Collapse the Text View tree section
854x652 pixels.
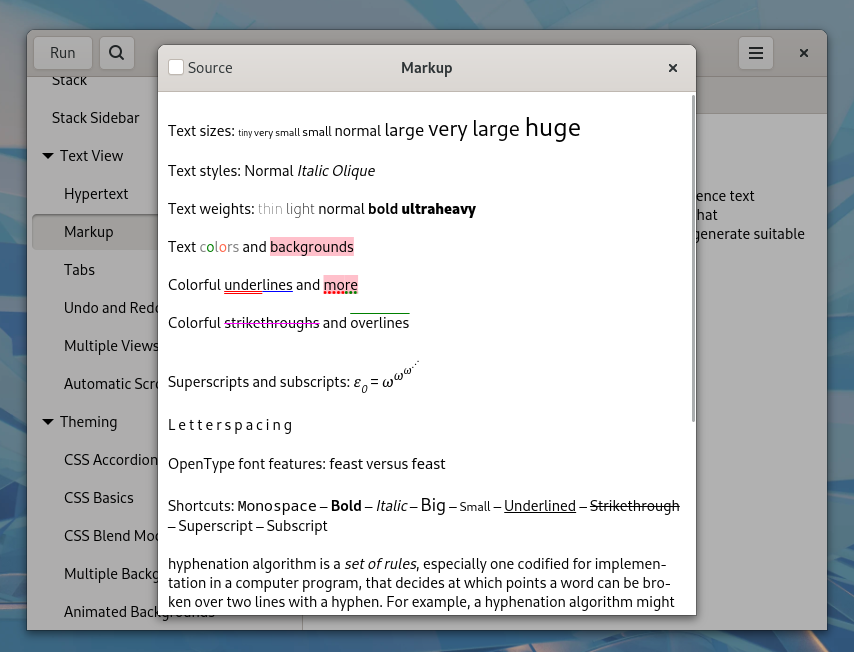(x=48, y=156)
